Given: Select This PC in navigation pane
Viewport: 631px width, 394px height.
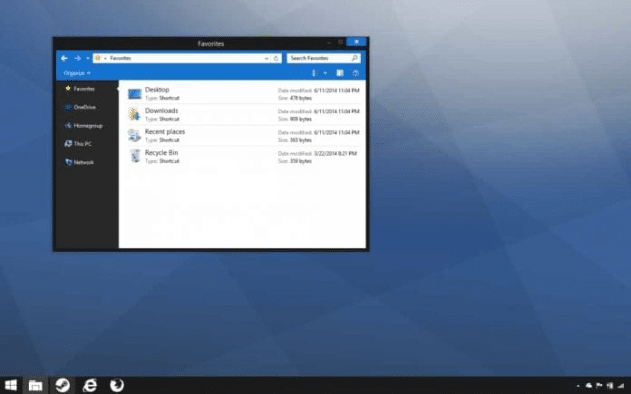Looking at the screenshot, I should click(x=78, y=144).
